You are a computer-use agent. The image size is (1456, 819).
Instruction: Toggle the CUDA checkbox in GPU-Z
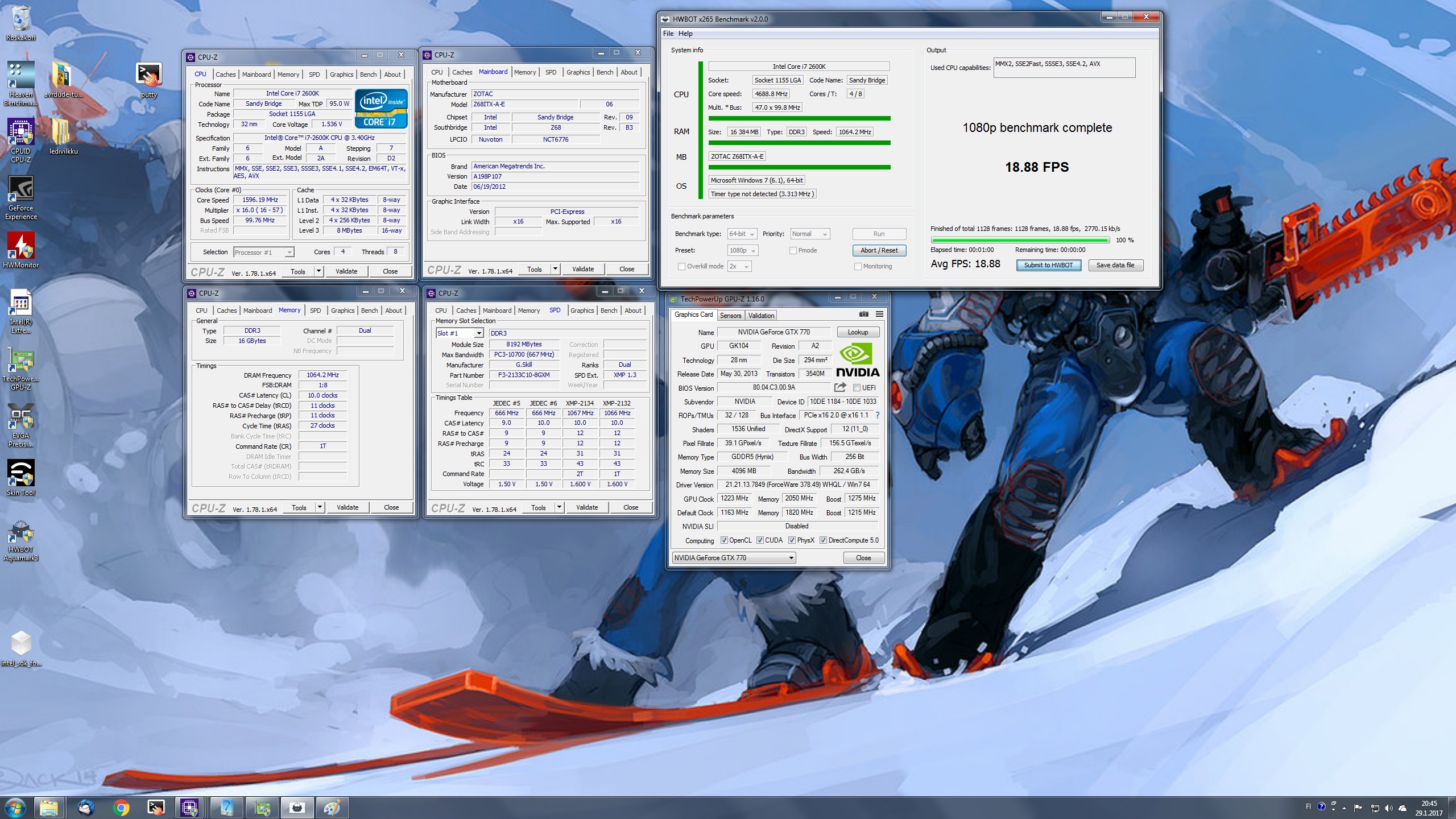pyautogui.click(x=760, y=540)
